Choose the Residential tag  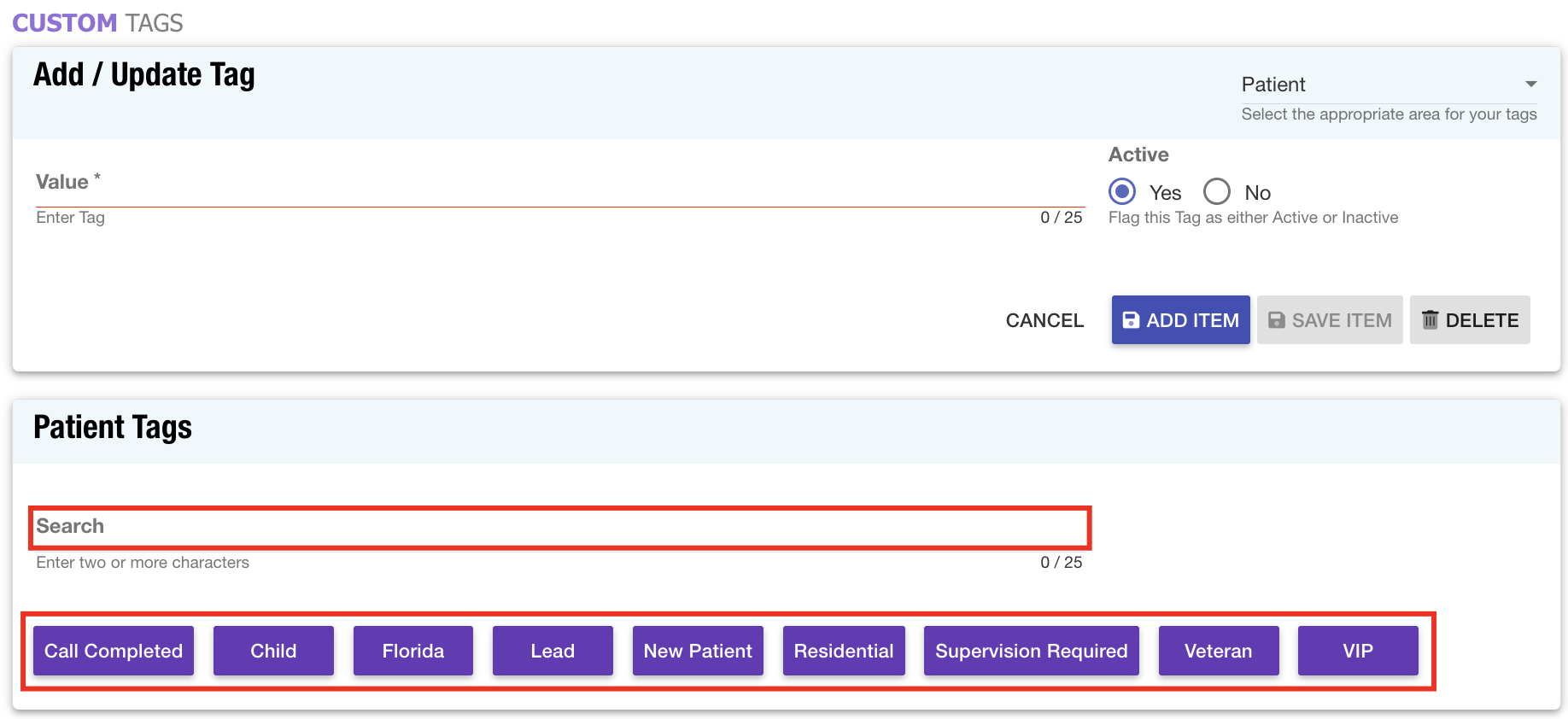tap(844, 651)
